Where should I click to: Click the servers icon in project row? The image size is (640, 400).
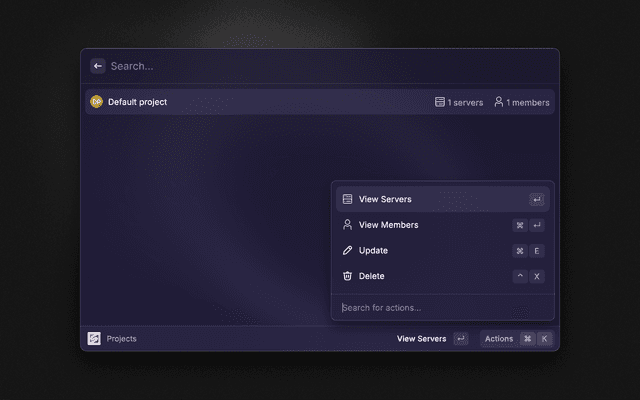tap(439, 102)
